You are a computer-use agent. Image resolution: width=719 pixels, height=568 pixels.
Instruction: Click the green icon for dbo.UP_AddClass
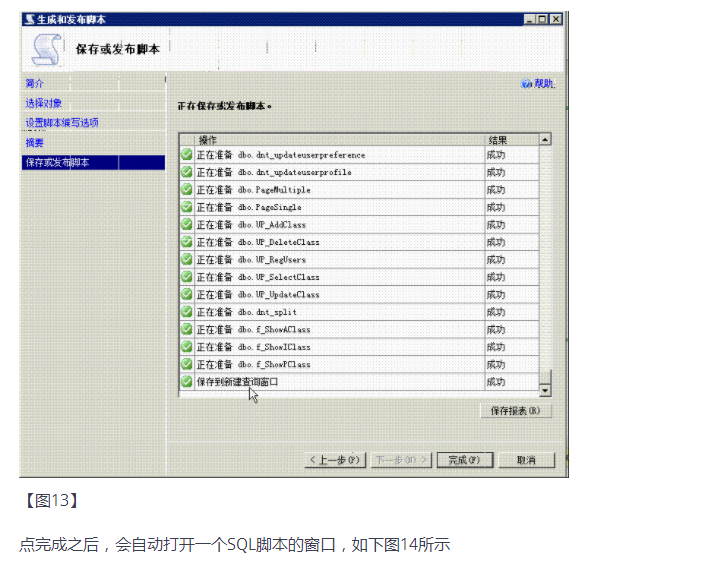(187, 224)
